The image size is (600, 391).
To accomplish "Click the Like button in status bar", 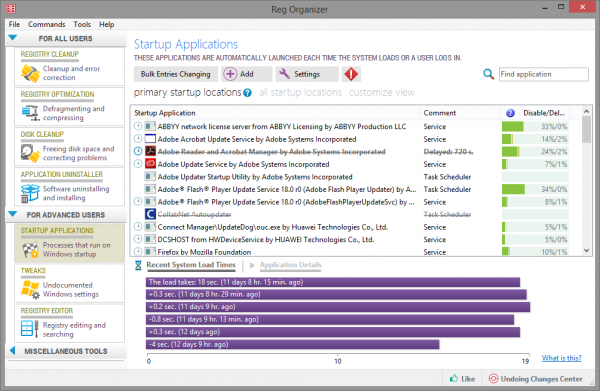I will click(462, 378).
